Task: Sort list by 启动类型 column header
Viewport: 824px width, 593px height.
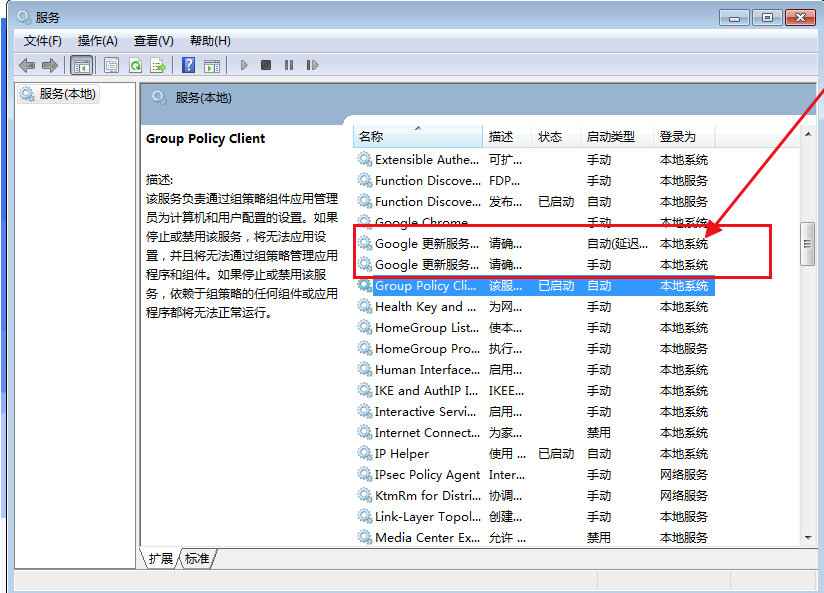Action: (x=610, y=137)
